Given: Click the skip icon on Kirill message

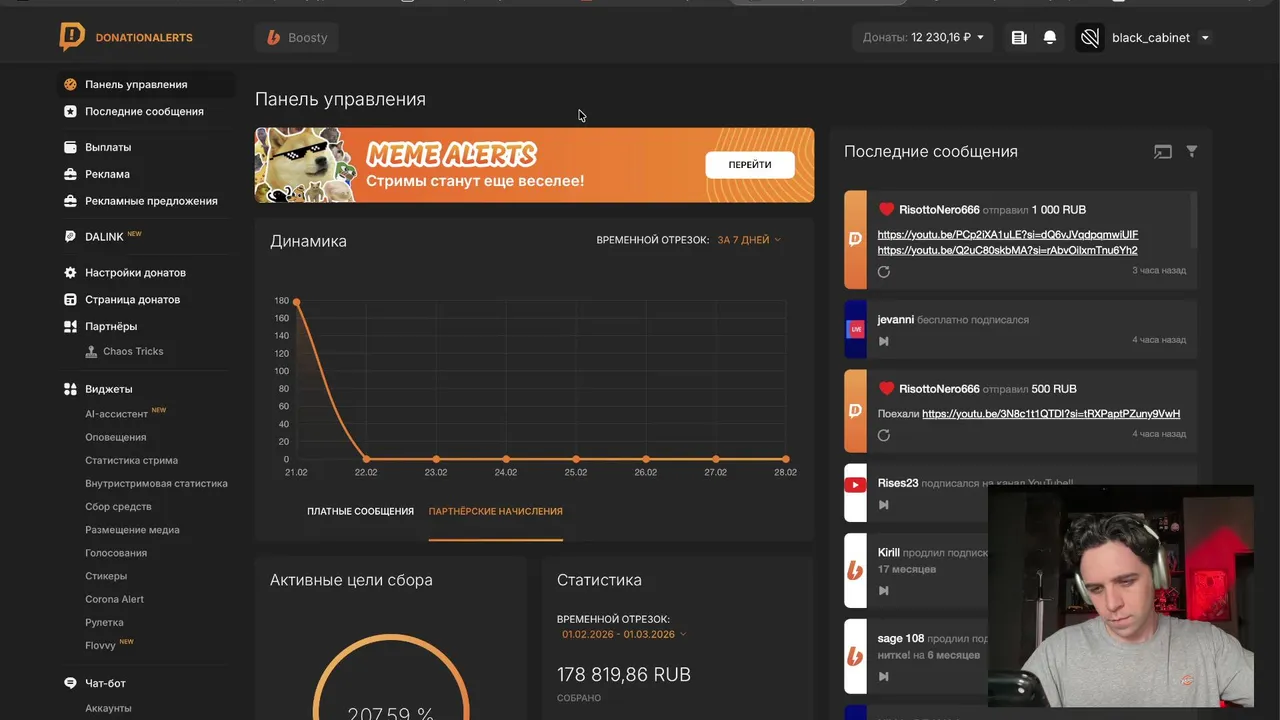Looking at the screenshot, I should click(884, 591).
